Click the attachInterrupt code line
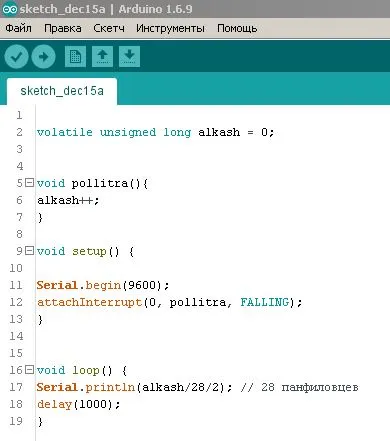Viewport: 390px width, 441px height. [x=169, y=302]
